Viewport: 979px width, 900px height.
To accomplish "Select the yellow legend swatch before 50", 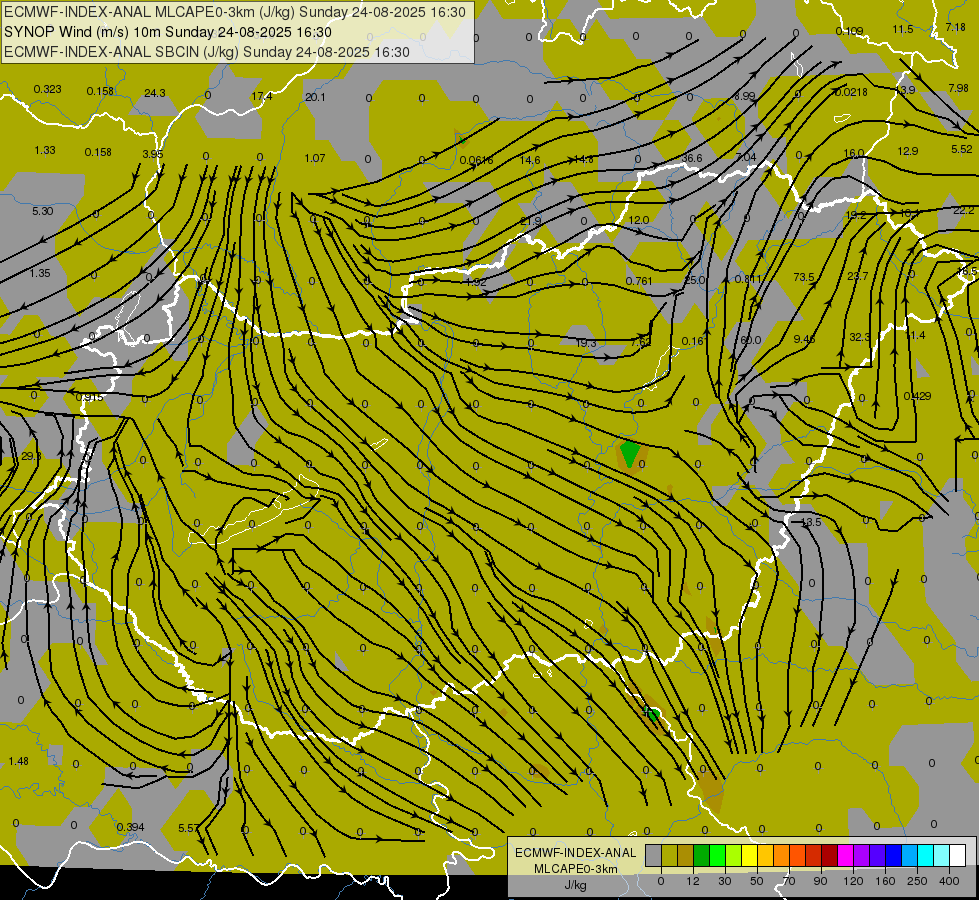I will (749, 855).
